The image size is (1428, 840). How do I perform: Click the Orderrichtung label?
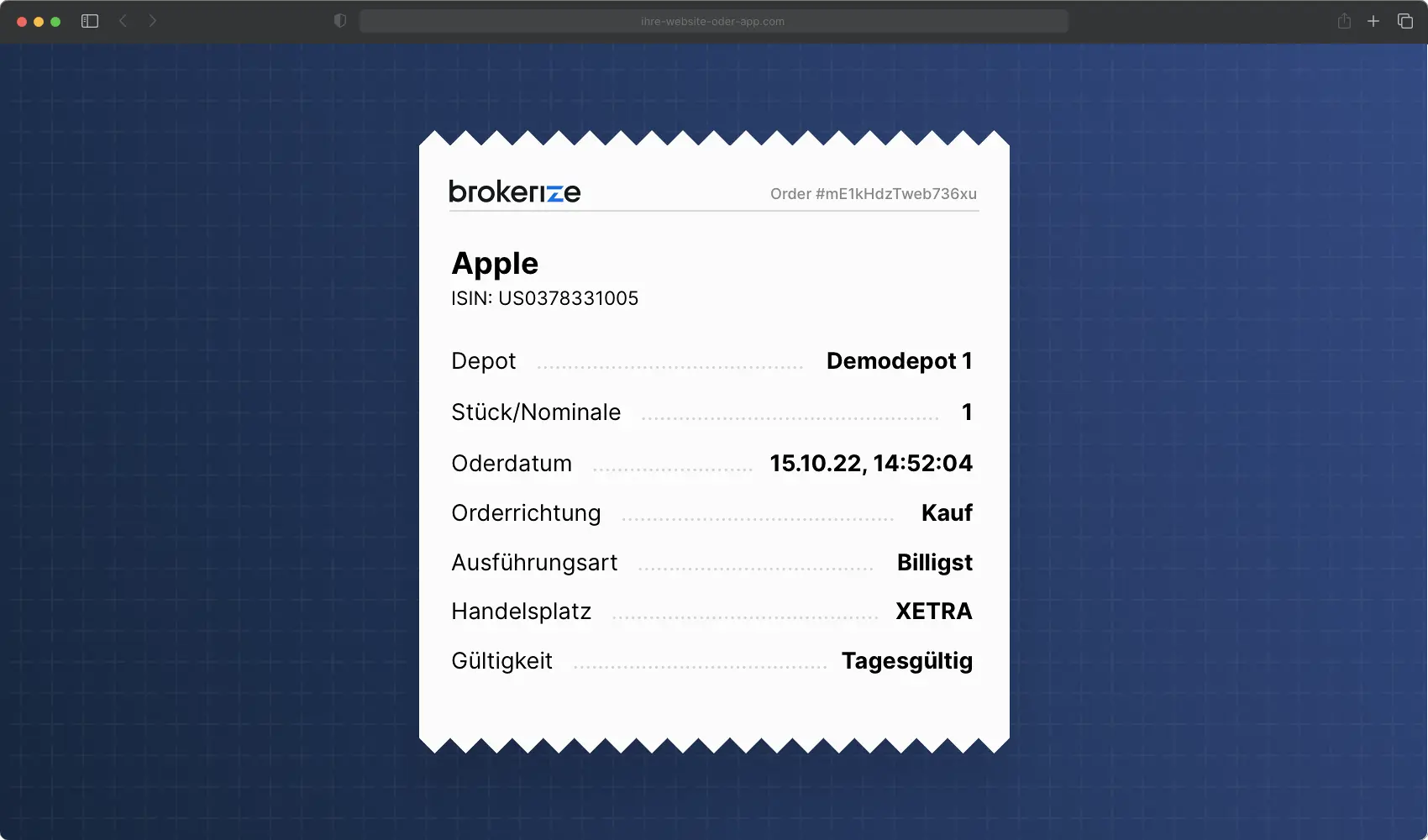526,513
